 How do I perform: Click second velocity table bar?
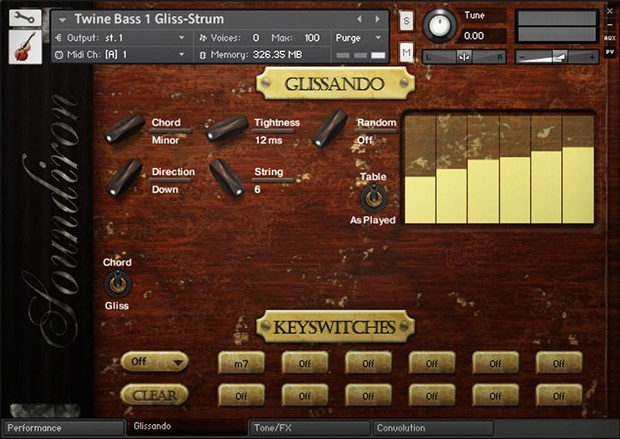452,196
